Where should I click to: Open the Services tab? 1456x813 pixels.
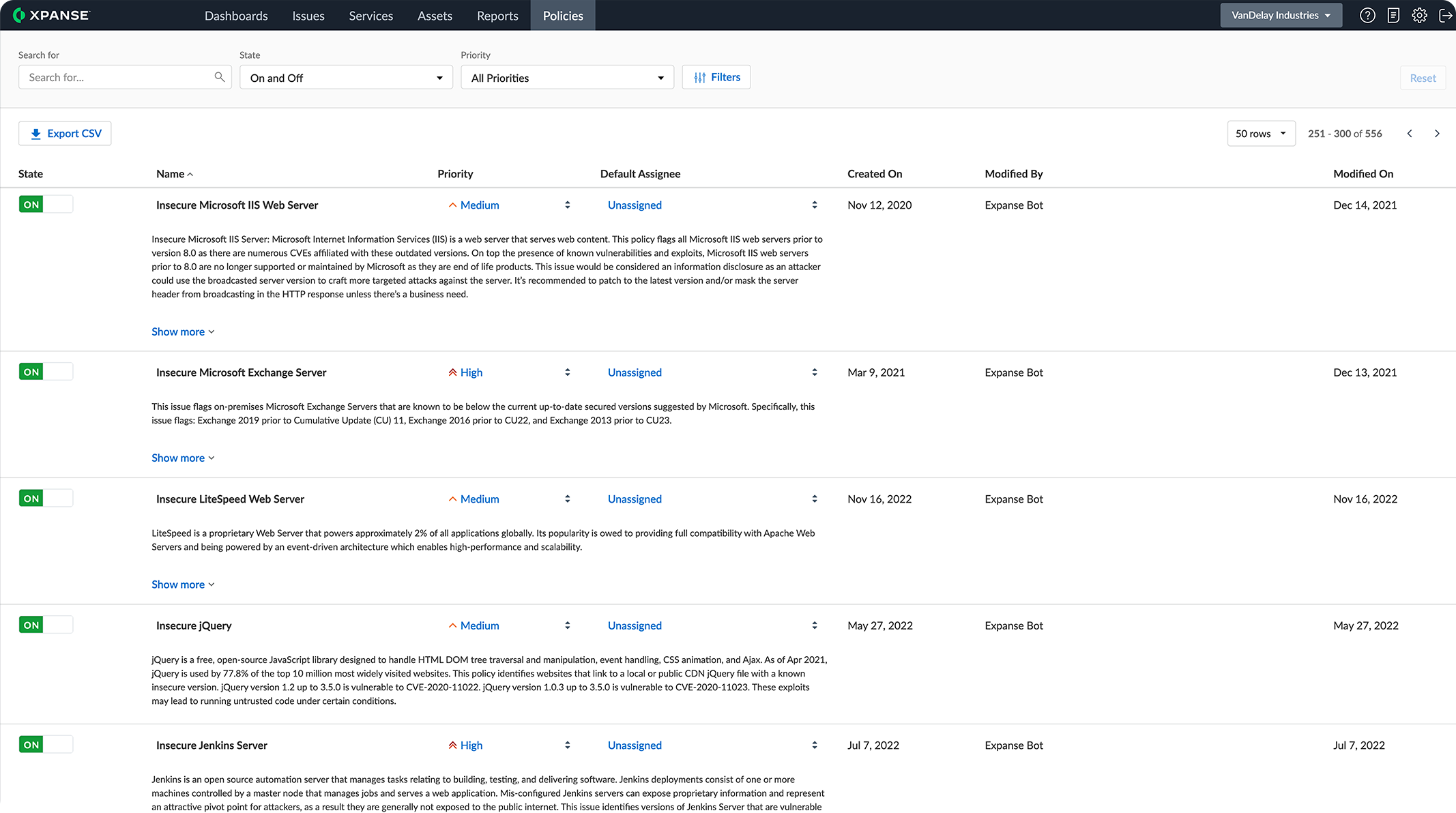(370, 16)
